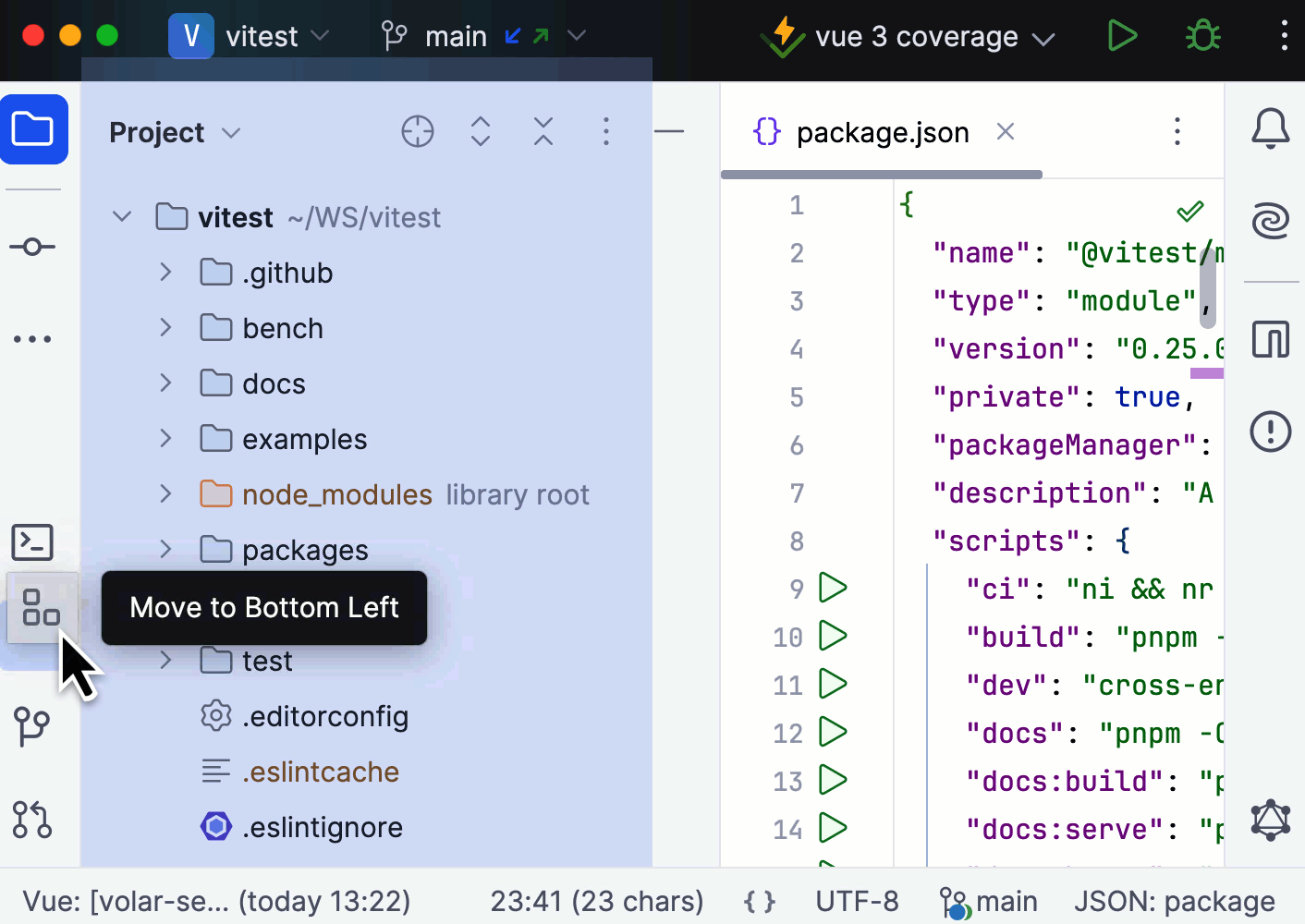Select the package.json editor tab
Screen dimensions: 1305x924
[882, 133]
